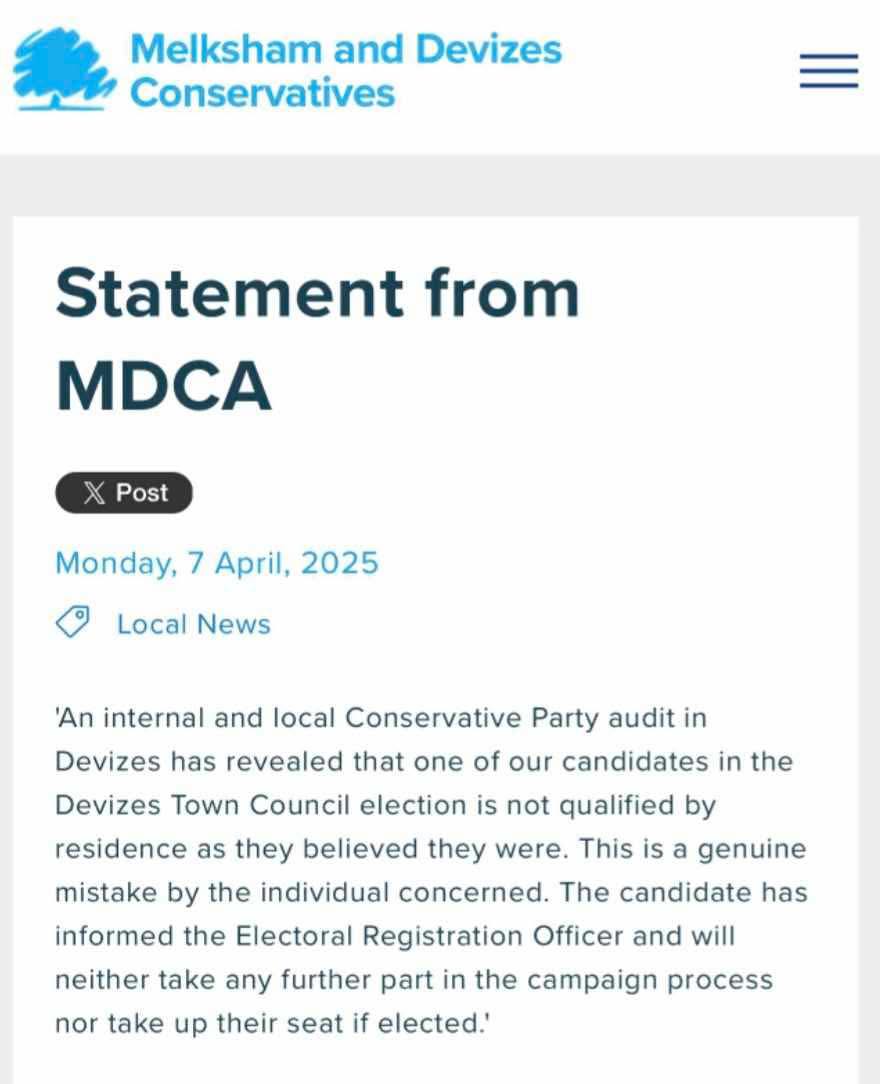Image resolution: width=880 pixels, height=1084 pixels.
Task: Share the statement via the X Post button
Action: point(124,492)
